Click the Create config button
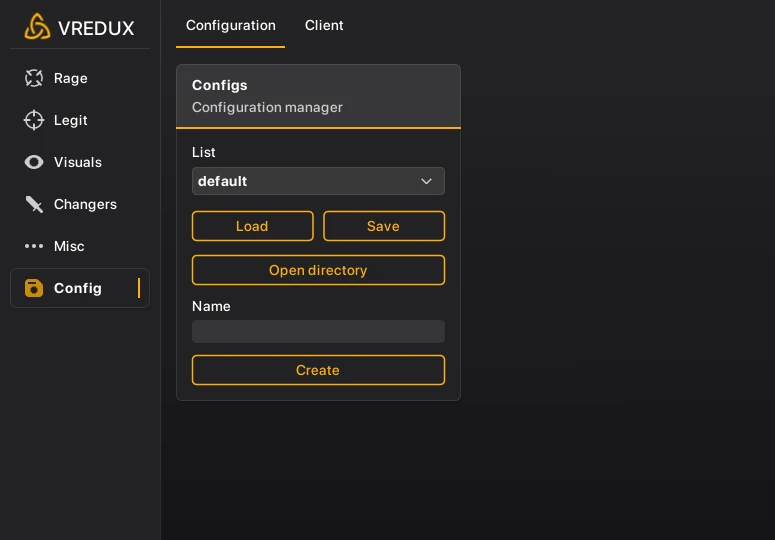This screenshot has height=540, width=775. pos(318,370)
